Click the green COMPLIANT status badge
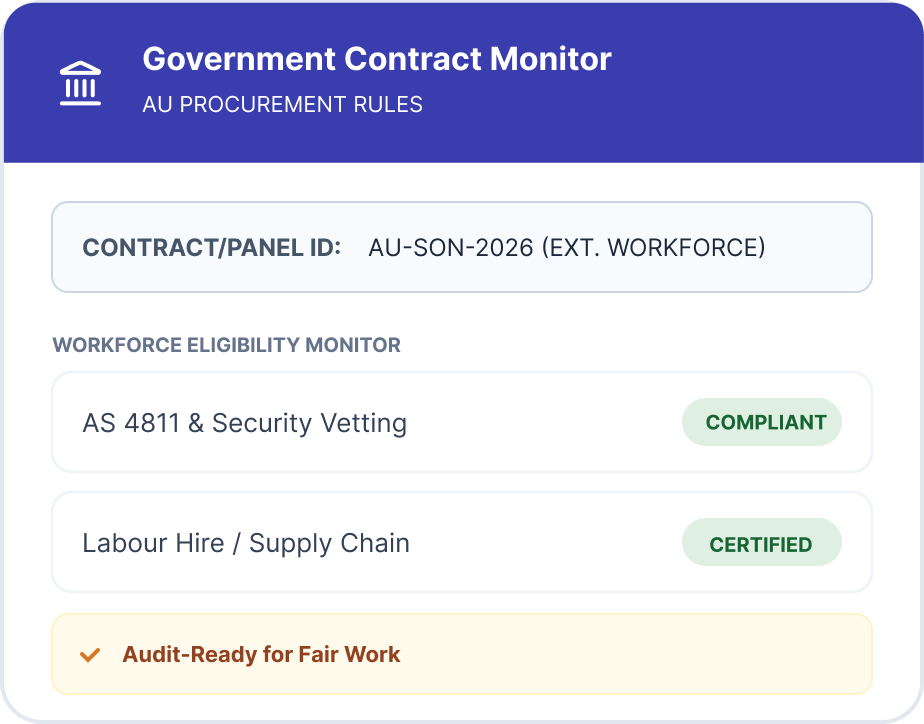This screenshot has width=924, height=724. point(761,422)
